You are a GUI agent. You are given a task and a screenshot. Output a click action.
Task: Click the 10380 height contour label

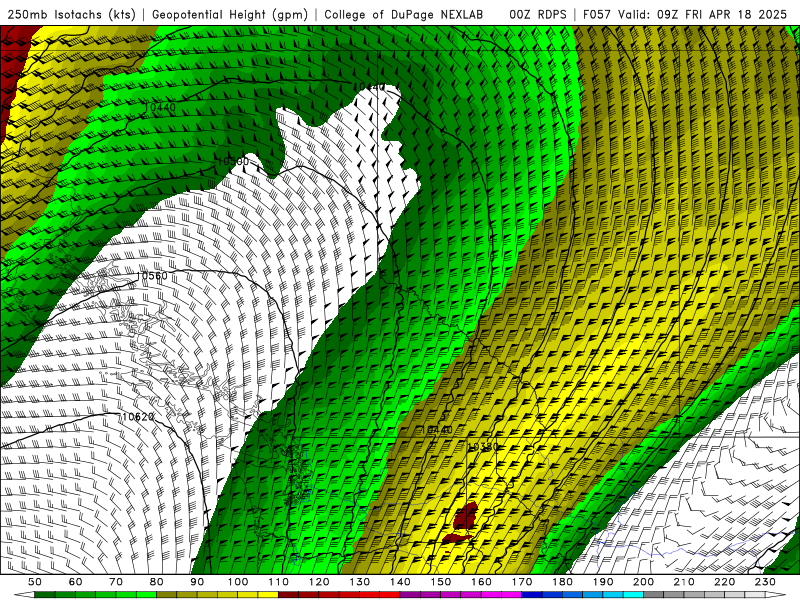point(483,447)
